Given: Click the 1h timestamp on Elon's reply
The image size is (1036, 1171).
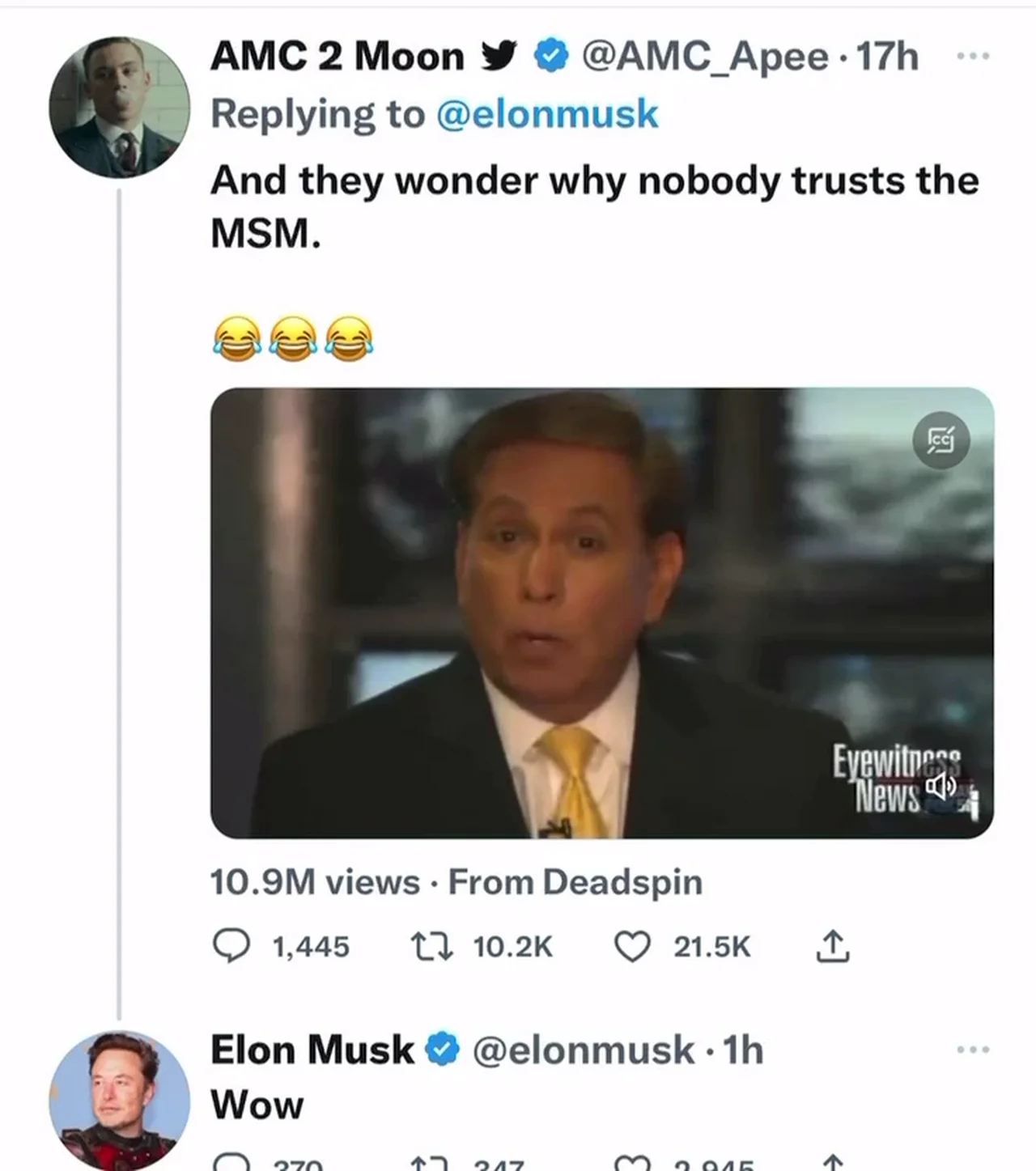Looking at the screenshot, I should 743,1050.
